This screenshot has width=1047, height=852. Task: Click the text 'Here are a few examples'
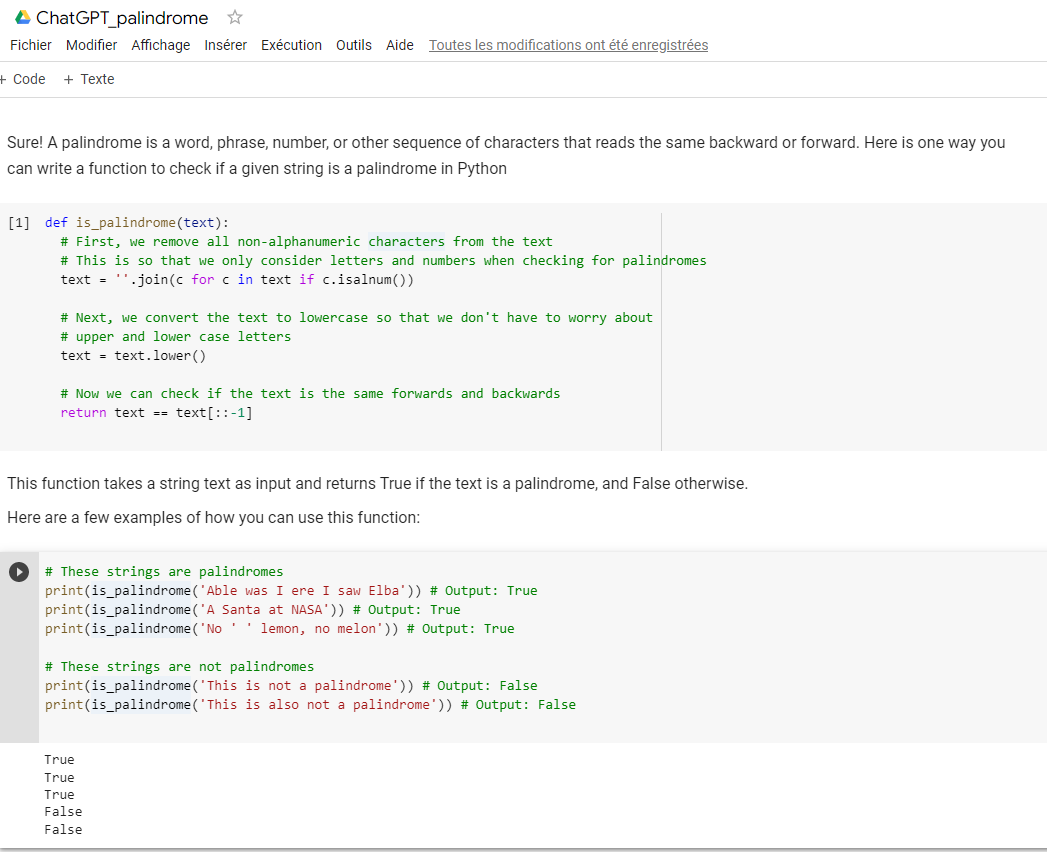(x=214, y=517)
